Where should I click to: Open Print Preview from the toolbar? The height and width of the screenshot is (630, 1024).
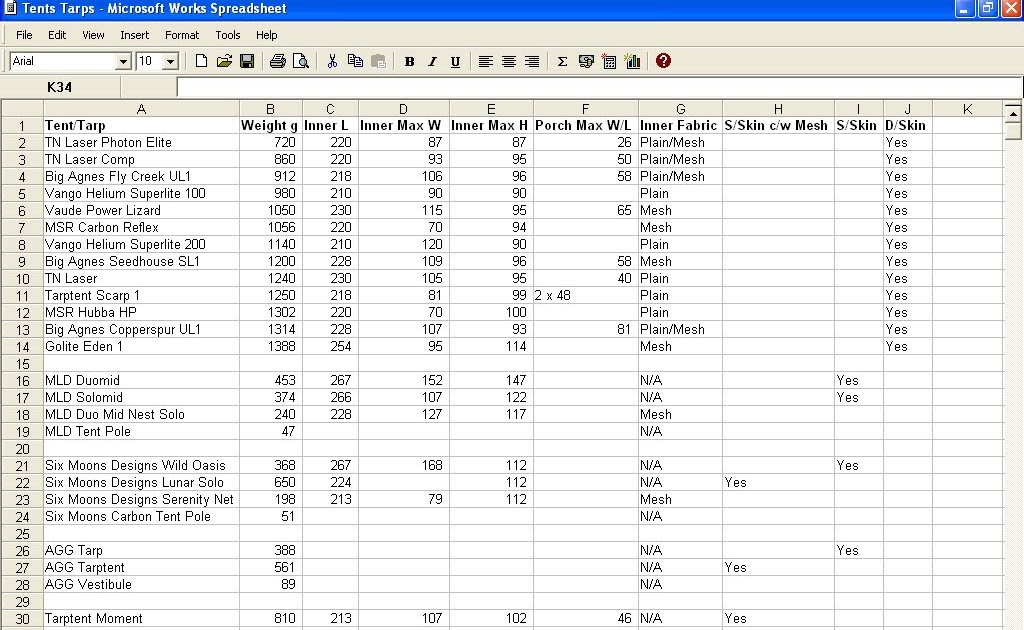point(300,61)
